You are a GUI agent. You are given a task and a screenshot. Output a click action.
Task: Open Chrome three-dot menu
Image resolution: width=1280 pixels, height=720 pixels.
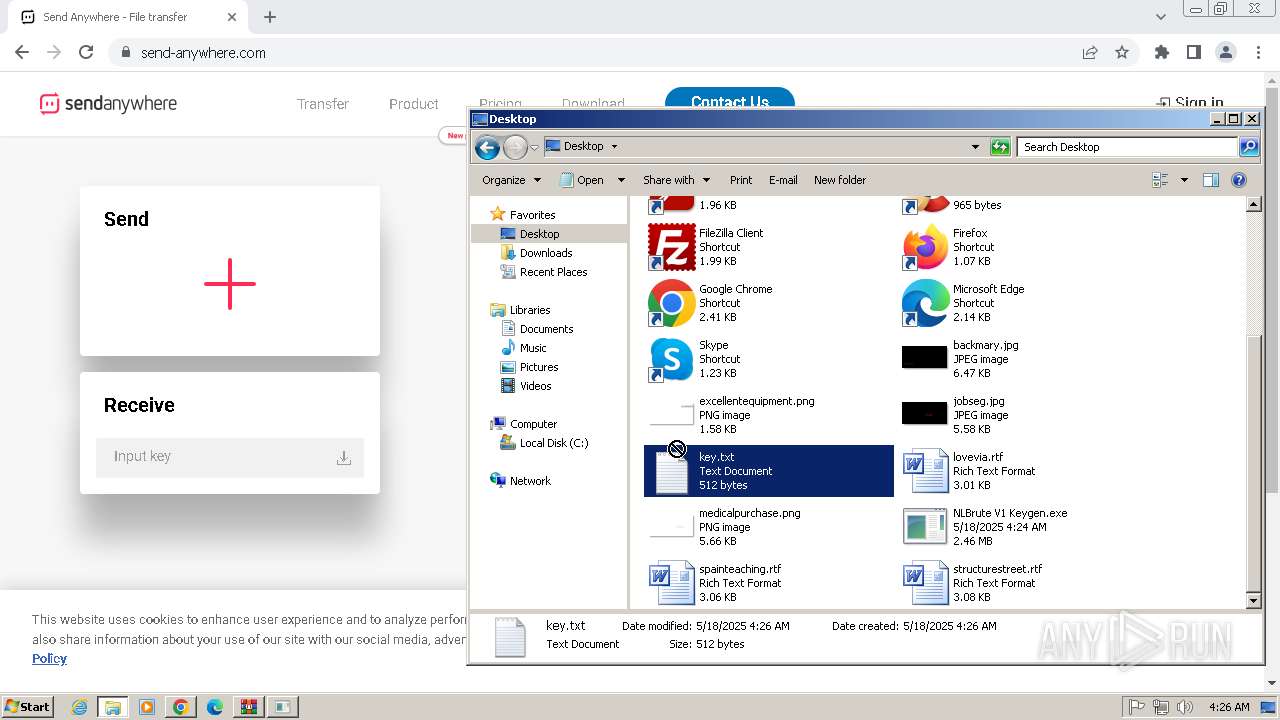(1258, 52)
